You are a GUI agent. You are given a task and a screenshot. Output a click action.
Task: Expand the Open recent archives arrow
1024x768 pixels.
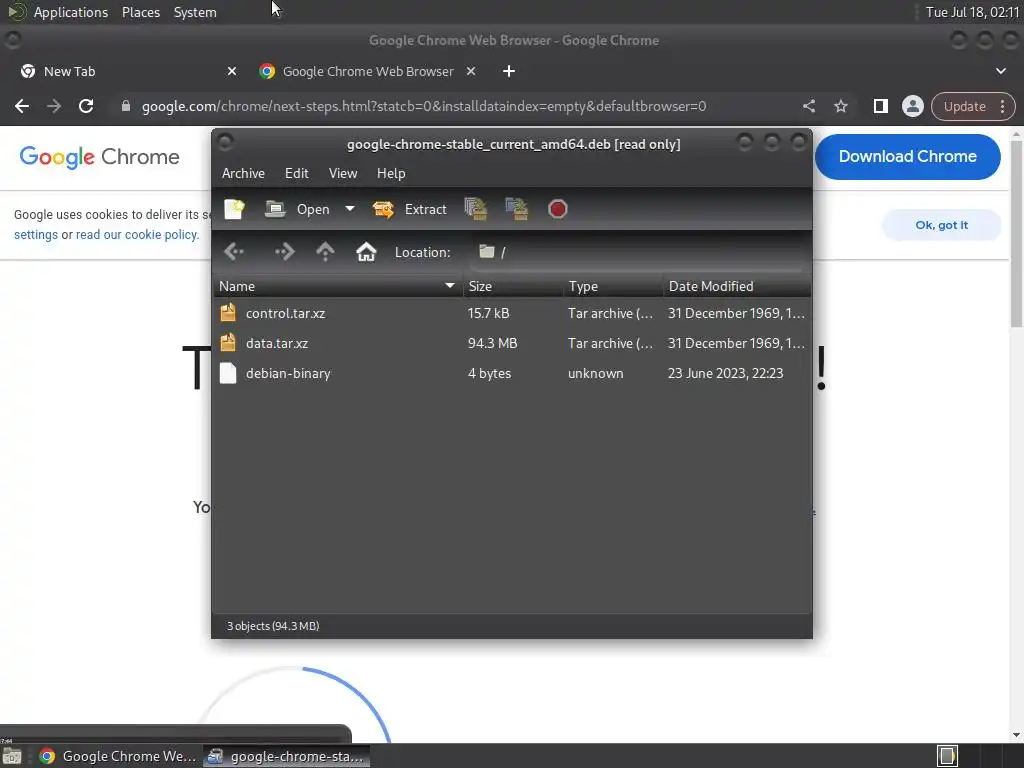coord(349,209)
